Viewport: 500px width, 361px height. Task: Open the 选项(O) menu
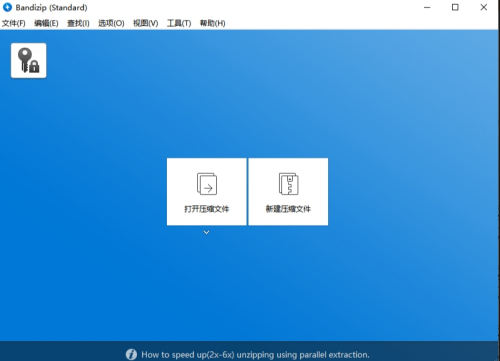[111, 23]
